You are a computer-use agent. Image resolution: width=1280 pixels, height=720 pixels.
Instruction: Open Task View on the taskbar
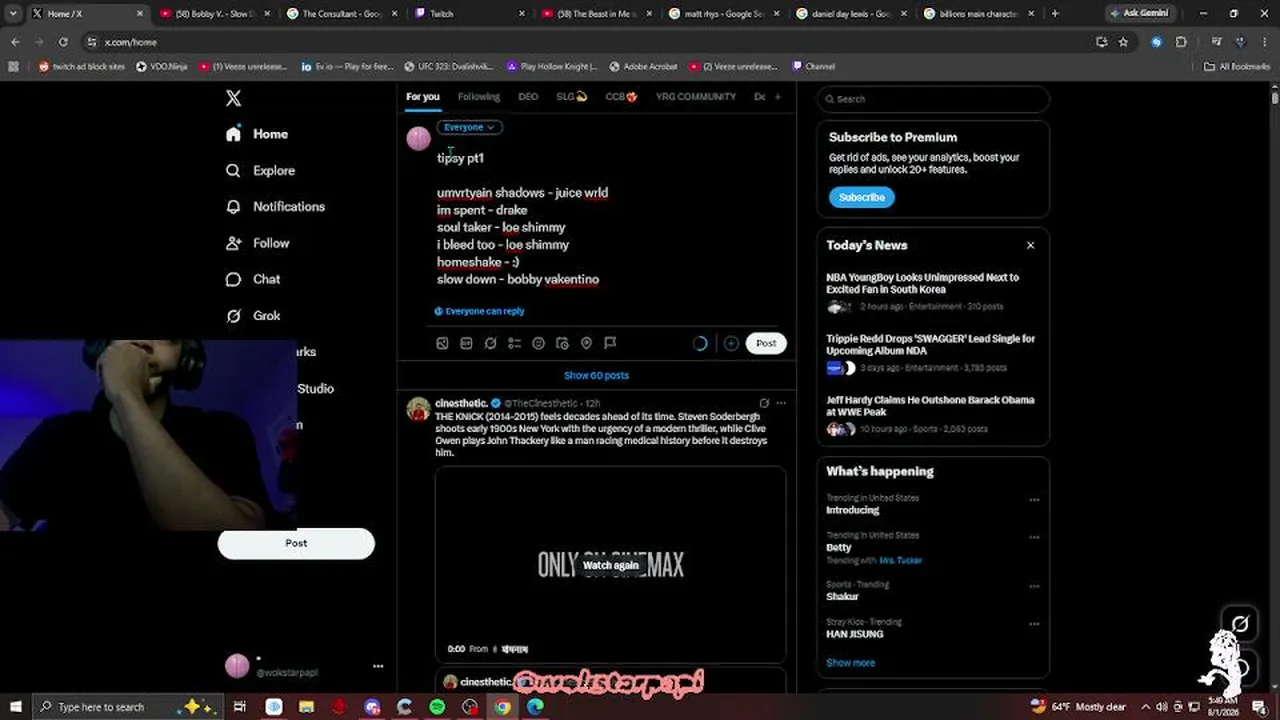(240, 707)
